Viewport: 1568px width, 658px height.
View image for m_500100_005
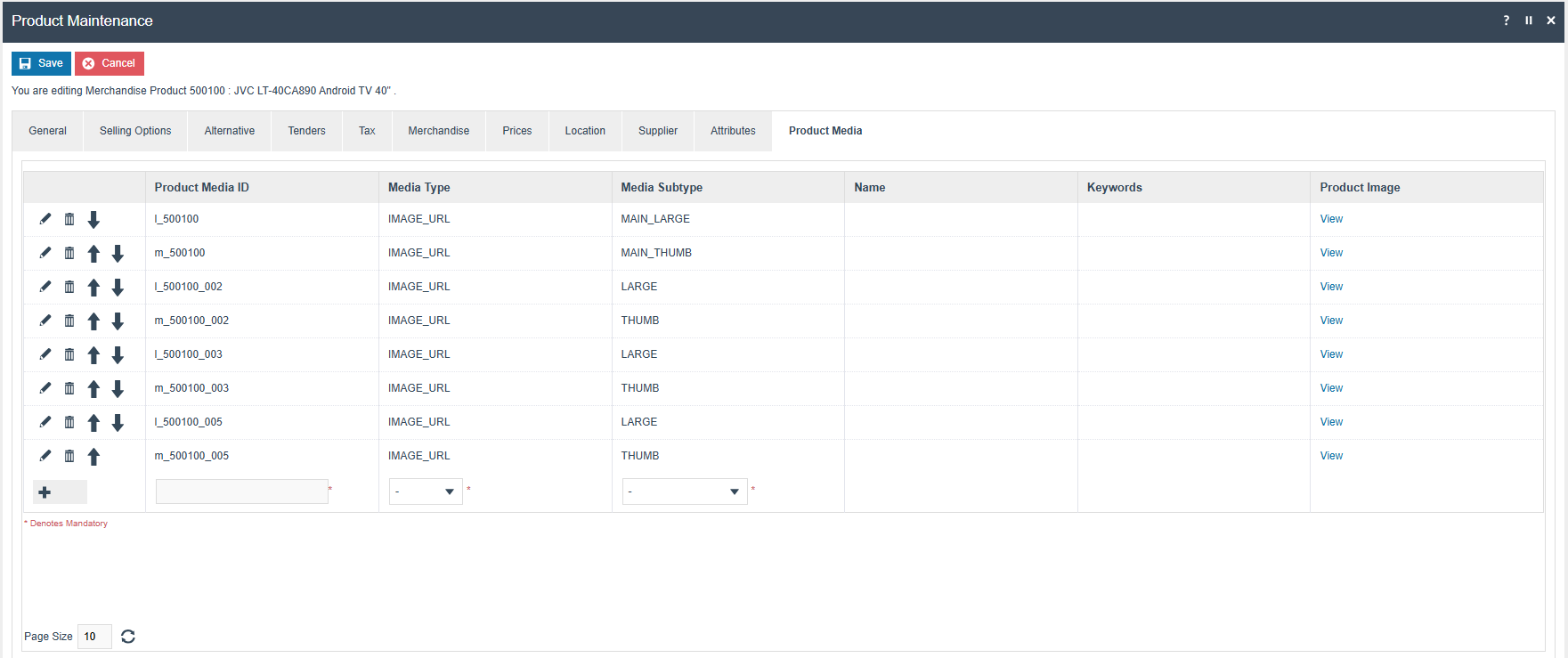coord(1331,456)
